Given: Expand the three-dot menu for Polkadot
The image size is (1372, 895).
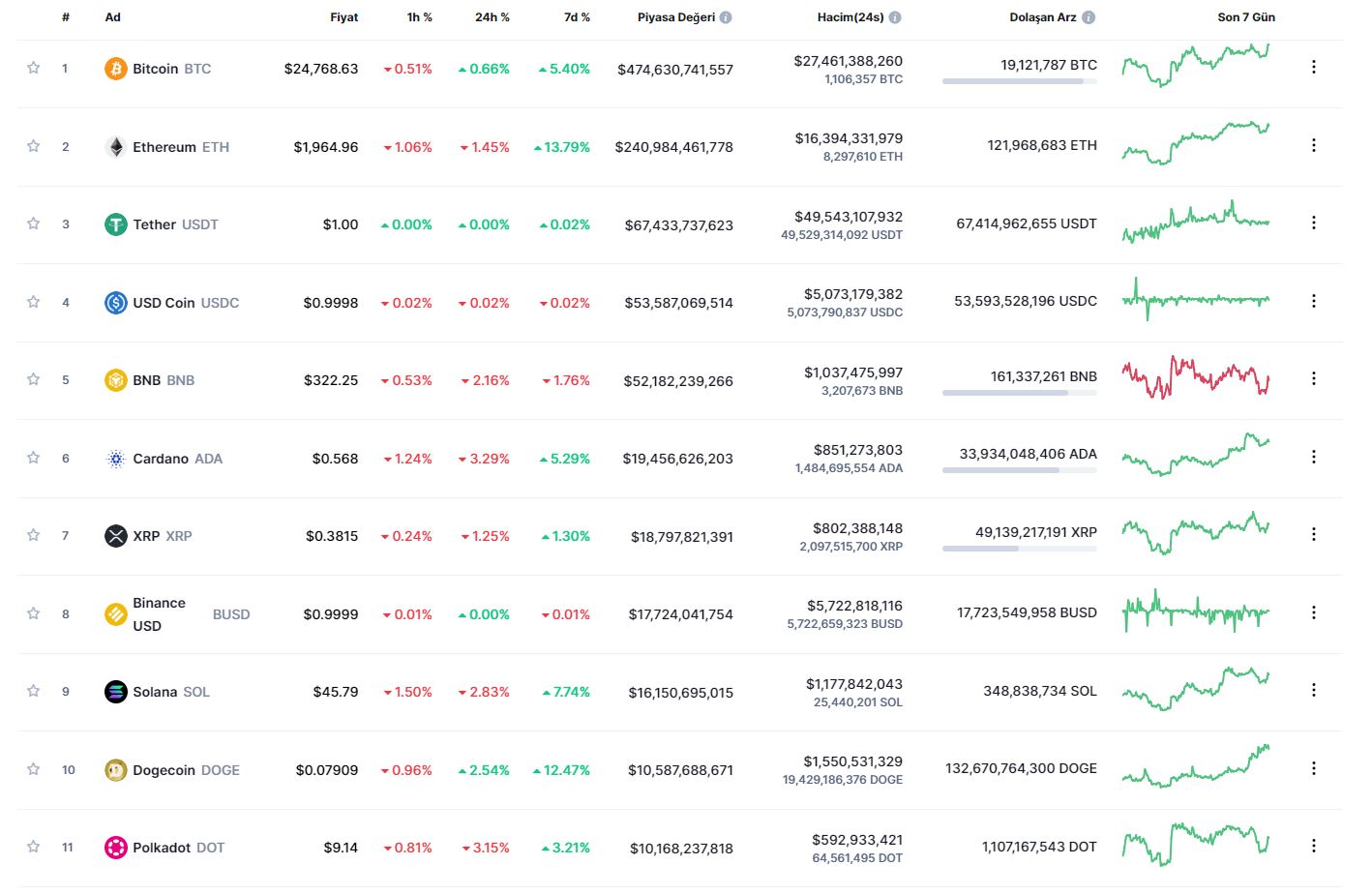Looking at the screenshot, I should click(x=1313, y=846).
